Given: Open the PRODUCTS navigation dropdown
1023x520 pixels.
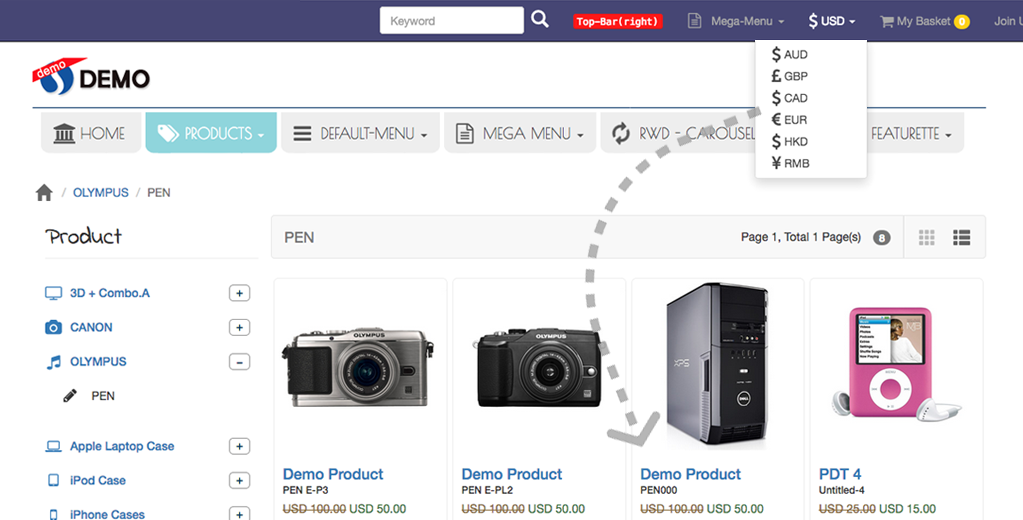Looking at the screenshot, I should (211, 132).
